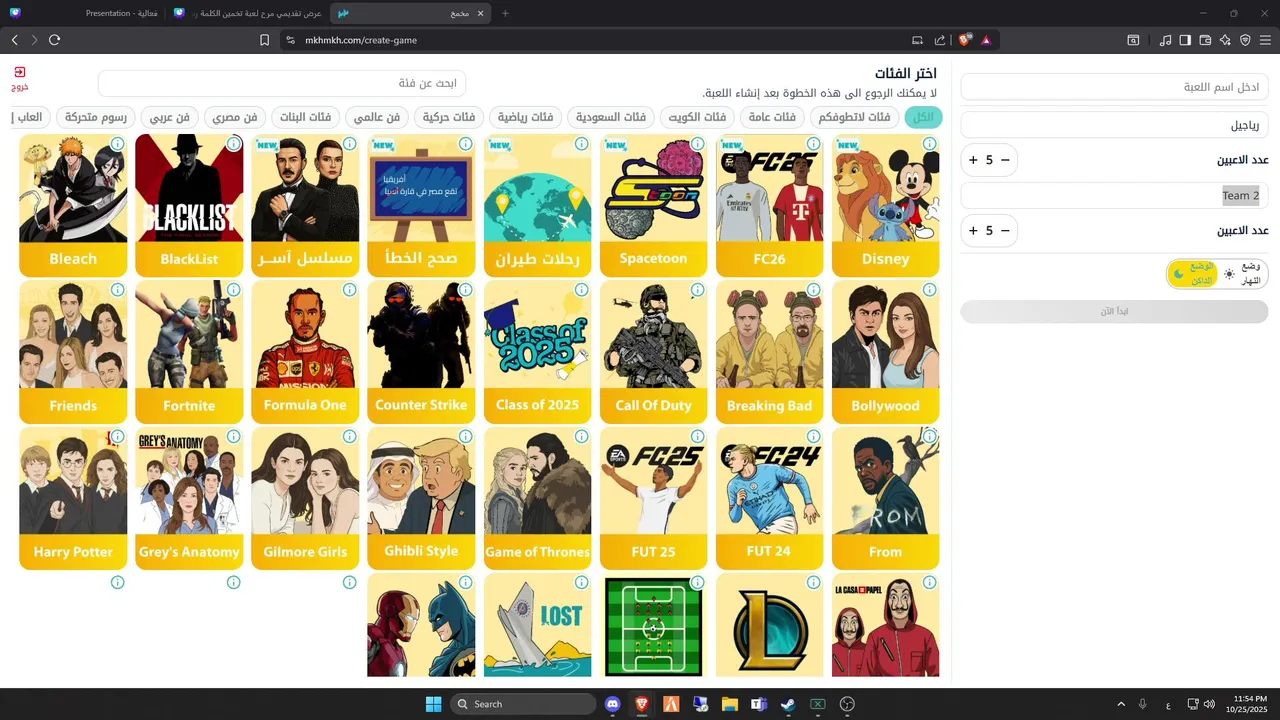The image size is (1280, 720).
Task: Select the Bleach category card
Action: 73,205
